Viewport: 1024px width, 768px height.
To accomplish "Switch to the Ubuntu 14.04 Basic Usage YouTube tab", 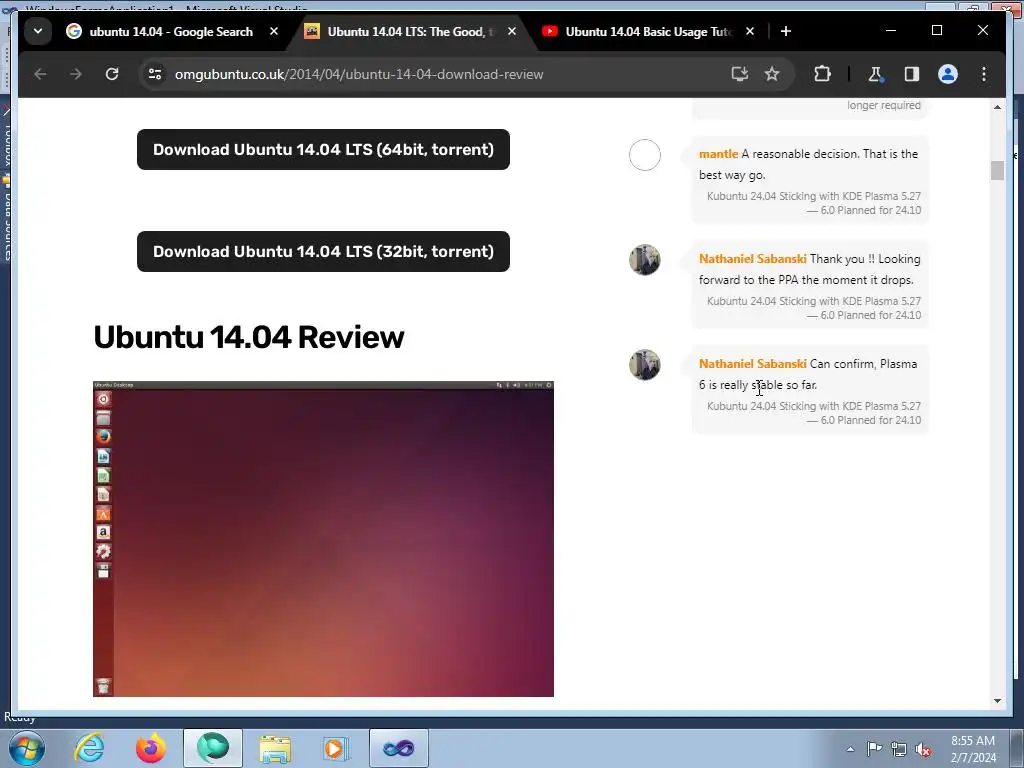I will coord(648,31).
